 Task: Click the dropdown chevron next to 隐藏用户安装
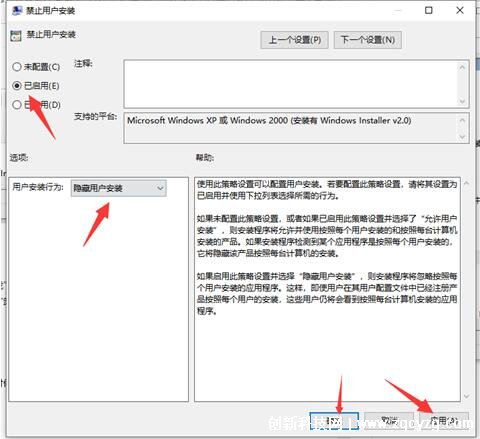pyautogui.click(x=160, y=188)
